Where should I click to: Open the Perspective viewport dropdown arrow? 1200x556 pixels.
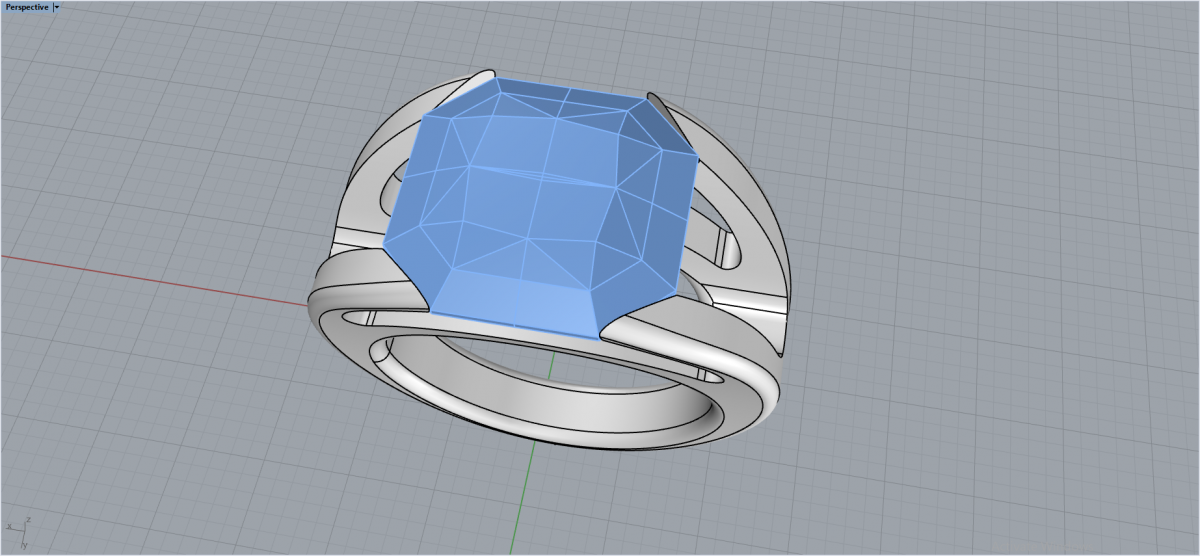(57, 7)
